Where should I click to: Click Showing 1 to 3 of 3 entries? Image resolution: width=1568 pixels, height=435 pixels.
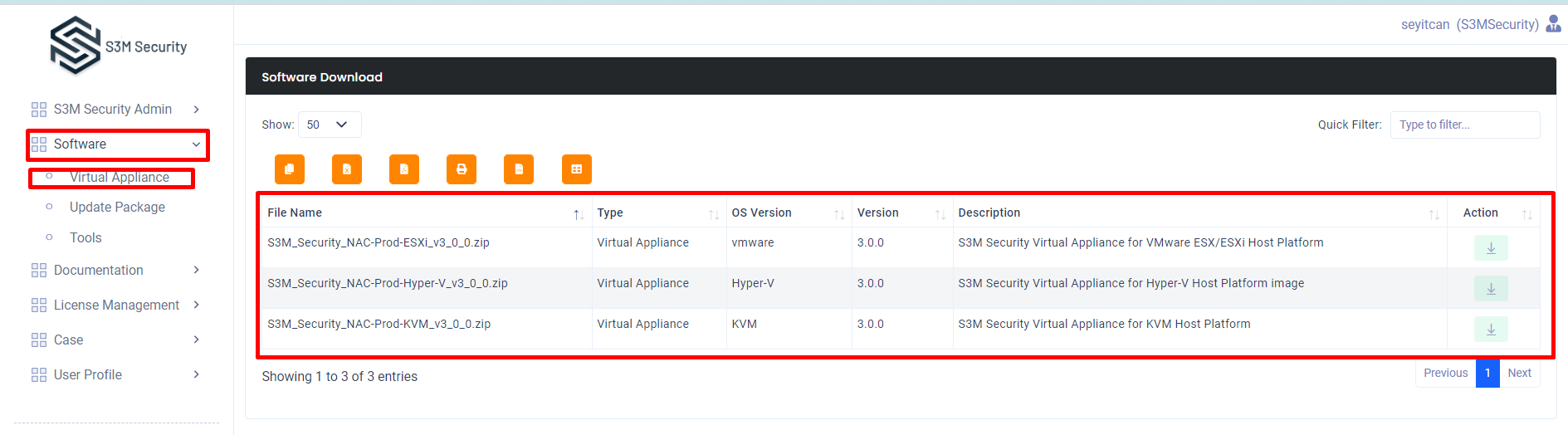(x=339, y=377)
